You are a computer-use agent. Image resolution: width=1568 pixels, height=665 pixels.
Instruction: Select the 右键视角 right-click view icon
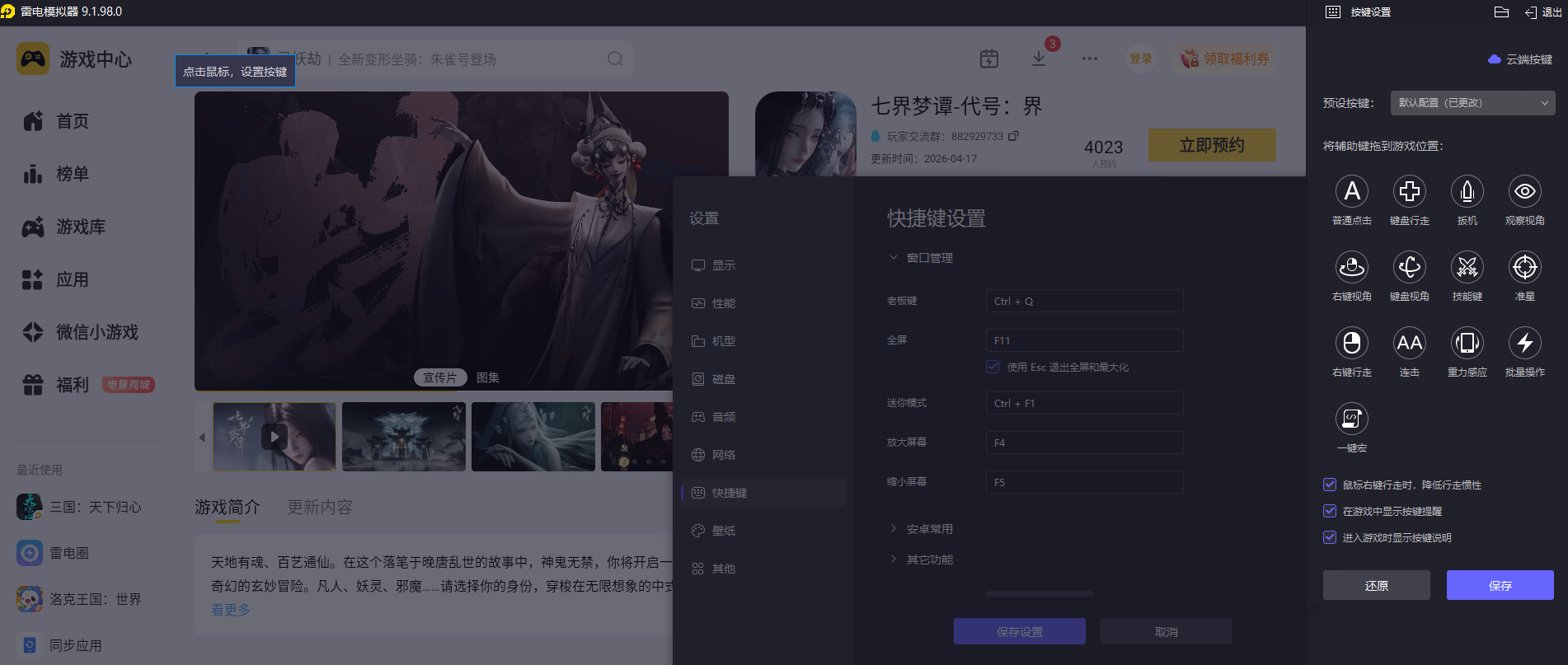[x=1352, y=267]
